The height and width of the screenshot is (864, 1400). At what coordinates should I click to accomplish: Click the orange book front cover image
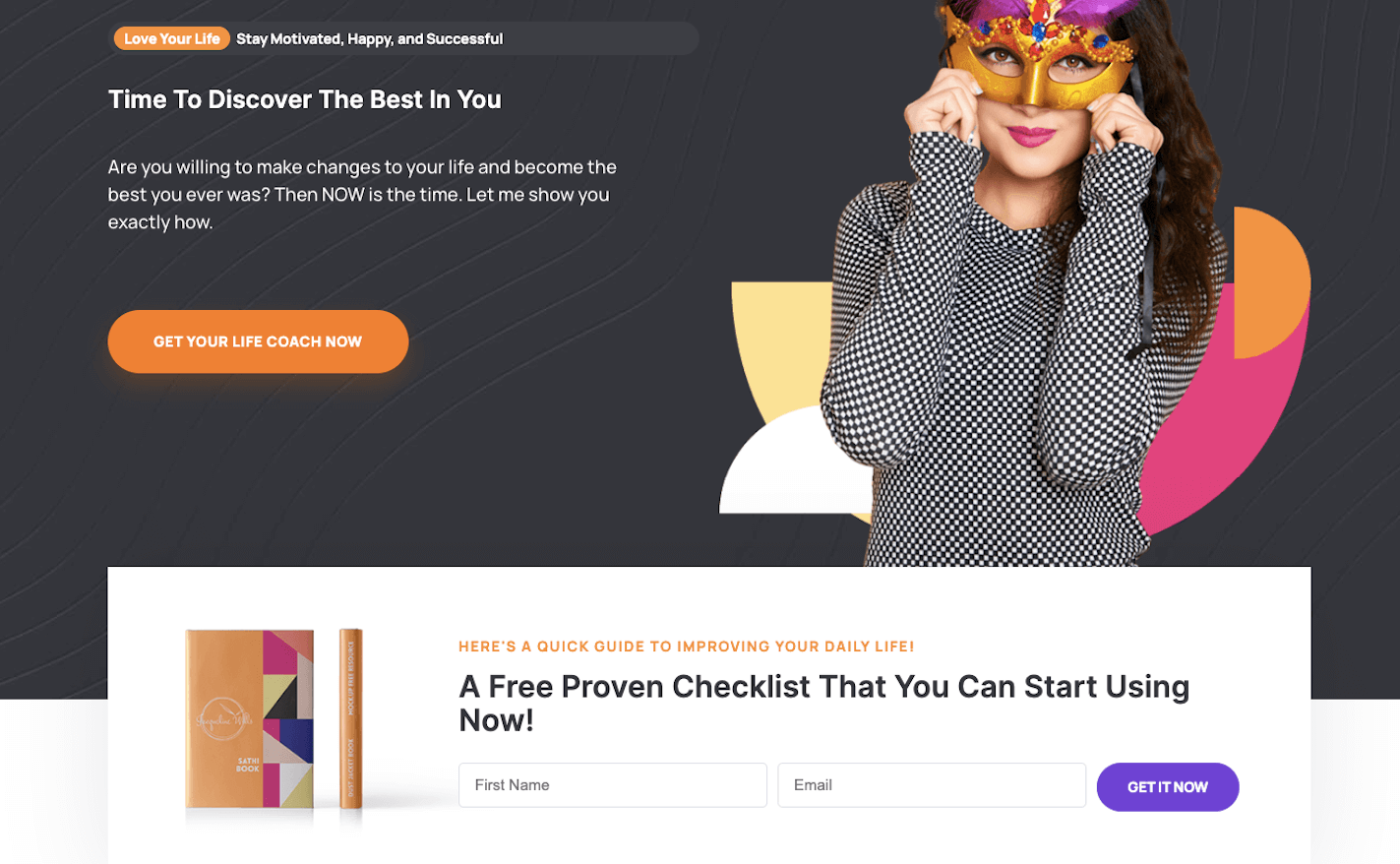(250, 719)
